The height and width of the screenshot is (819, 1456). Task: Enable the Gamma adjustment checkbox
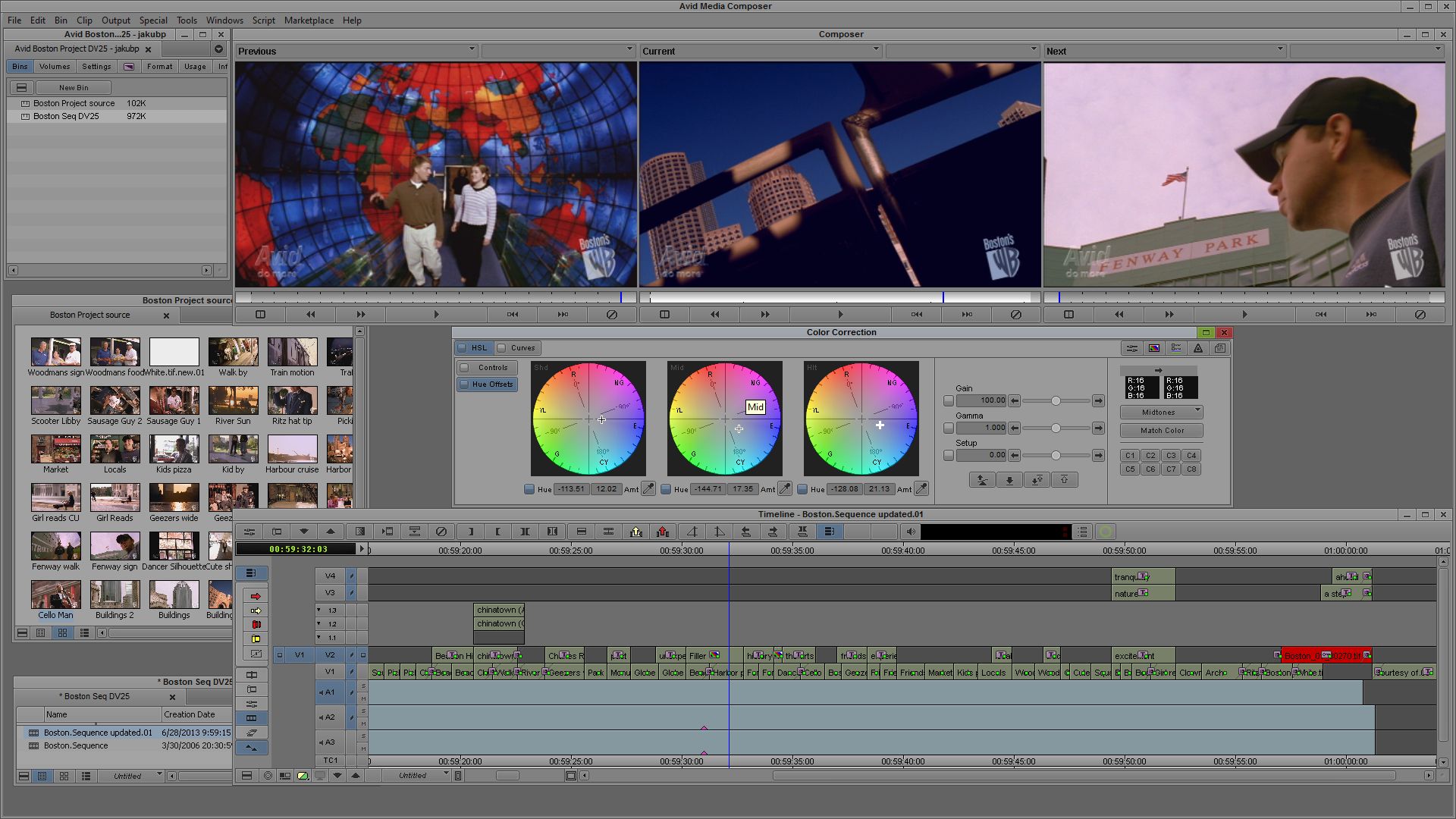point(949,428)
